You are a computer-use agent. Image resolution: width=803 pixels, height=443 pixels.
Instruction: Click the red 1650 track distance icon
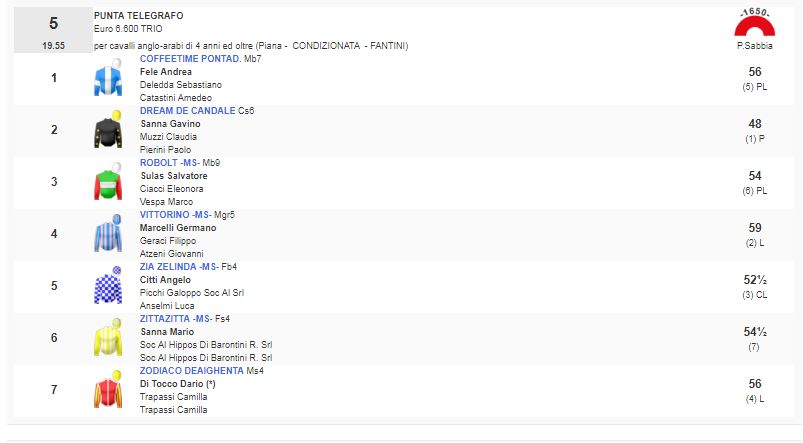click(754, 25)
